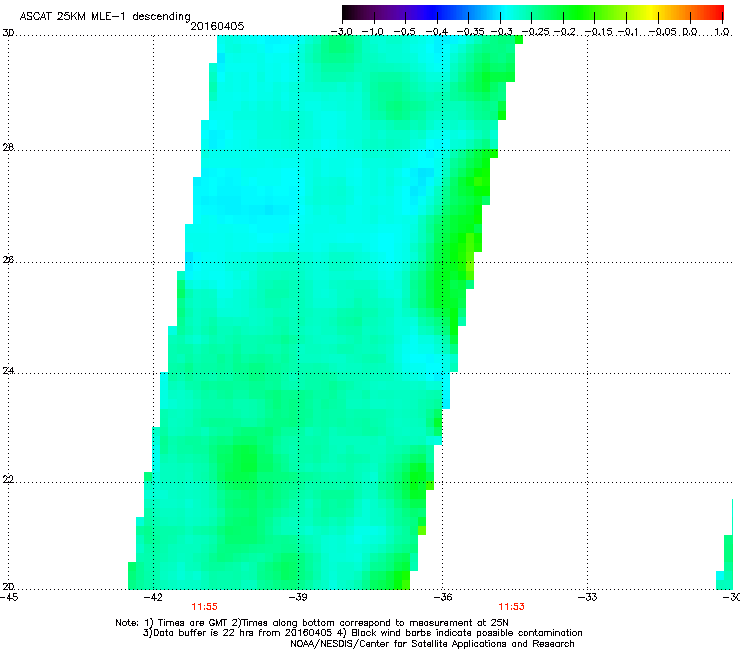Select the -0.35 color scale label
Image resolution: width=740 pixels, height=650 pixels.
click(x=471, y=32)
